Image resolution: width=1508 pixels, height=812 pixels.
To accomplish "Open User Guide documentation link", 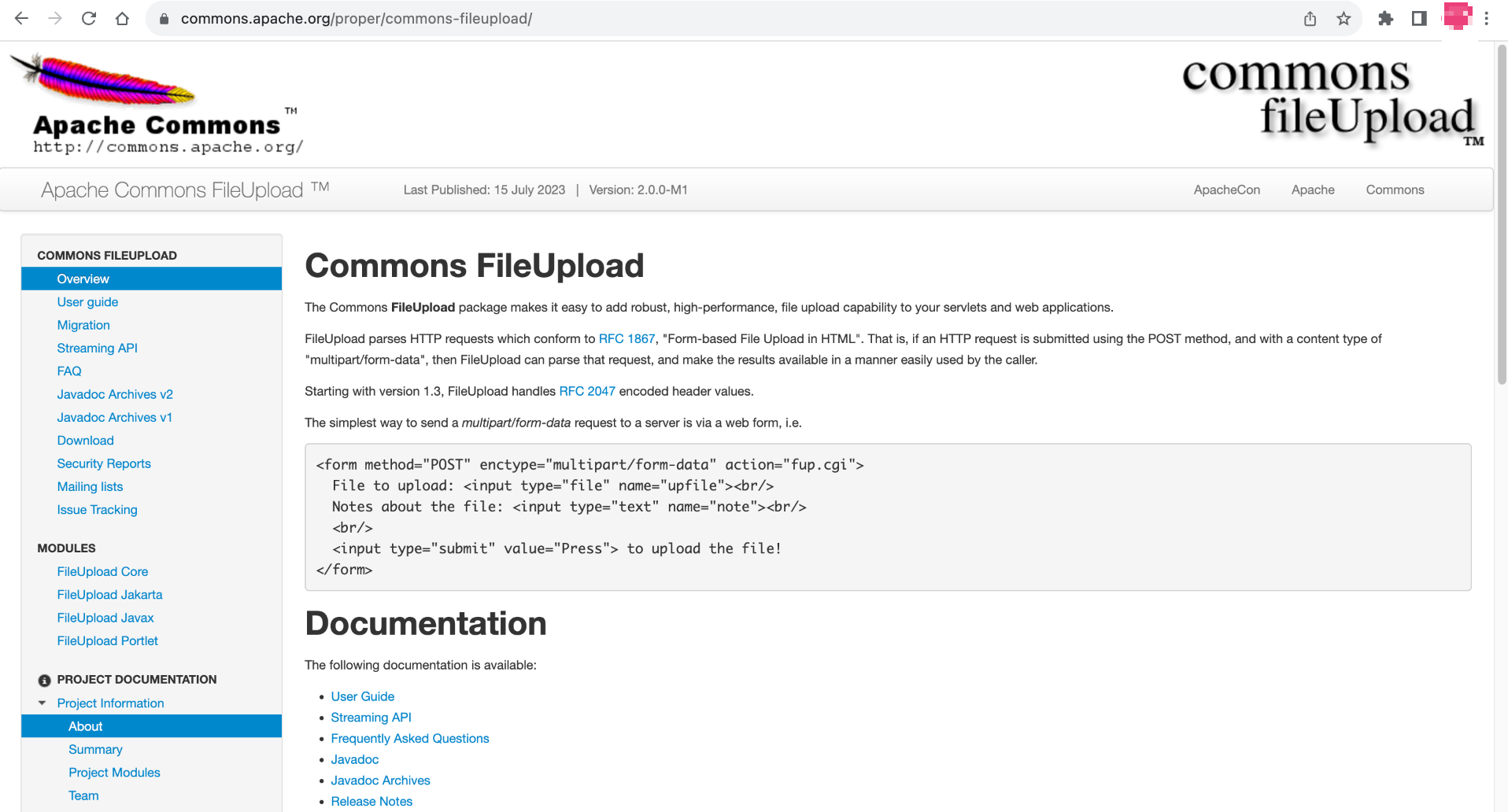I will point(362,696).
